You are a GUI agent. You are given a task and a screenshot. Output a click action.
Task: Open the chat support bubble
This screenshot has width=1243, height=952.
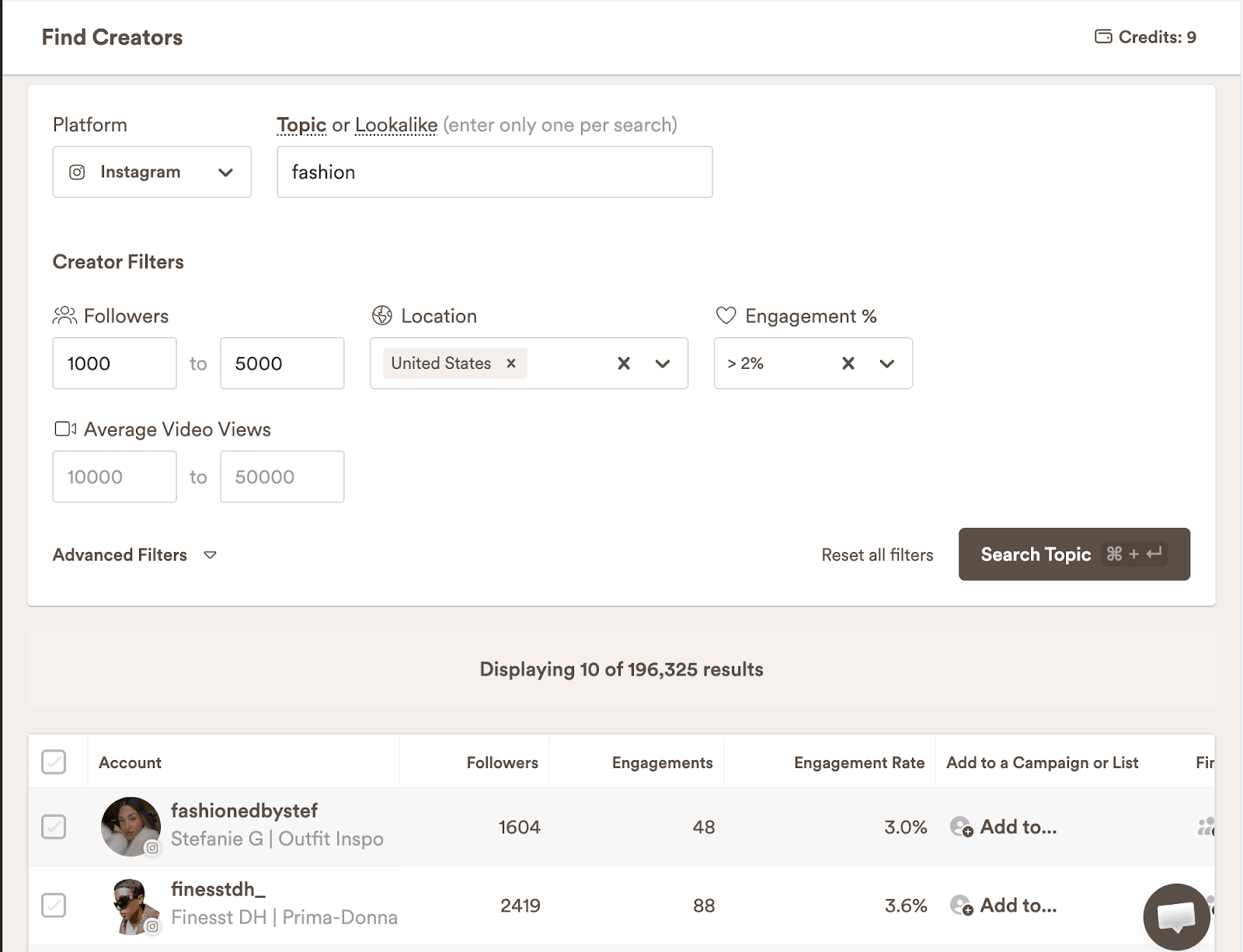point(1176,916)
